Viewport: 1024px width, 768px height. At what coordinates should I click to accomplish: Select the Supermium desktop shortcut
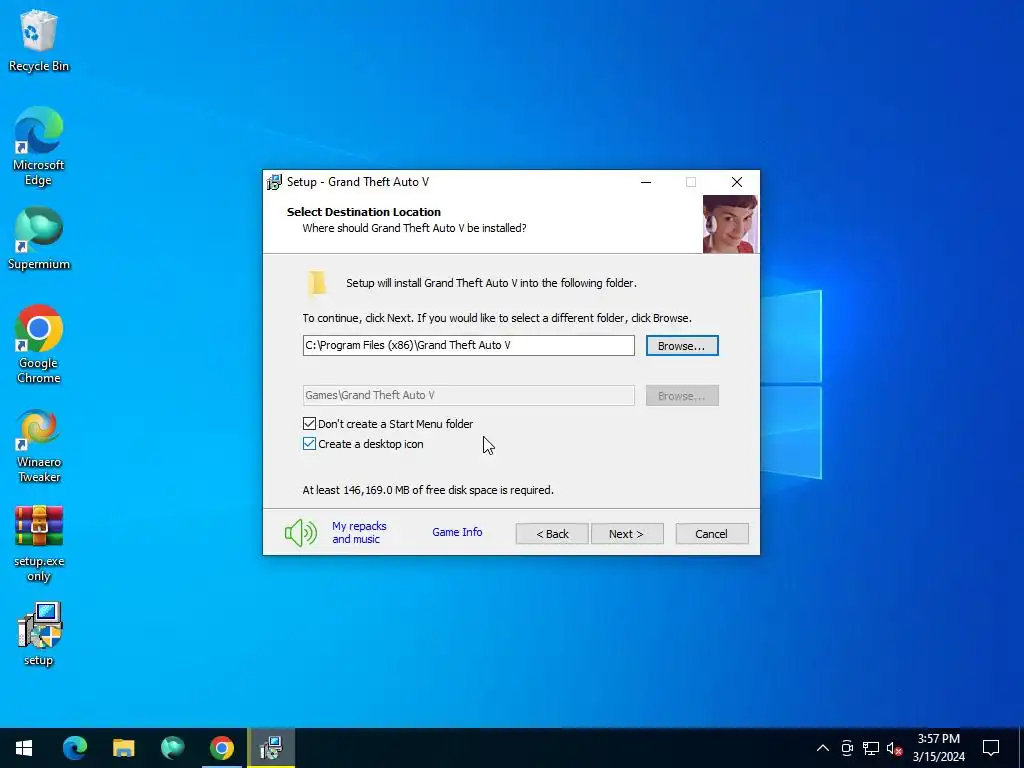[x=39, y=238]
